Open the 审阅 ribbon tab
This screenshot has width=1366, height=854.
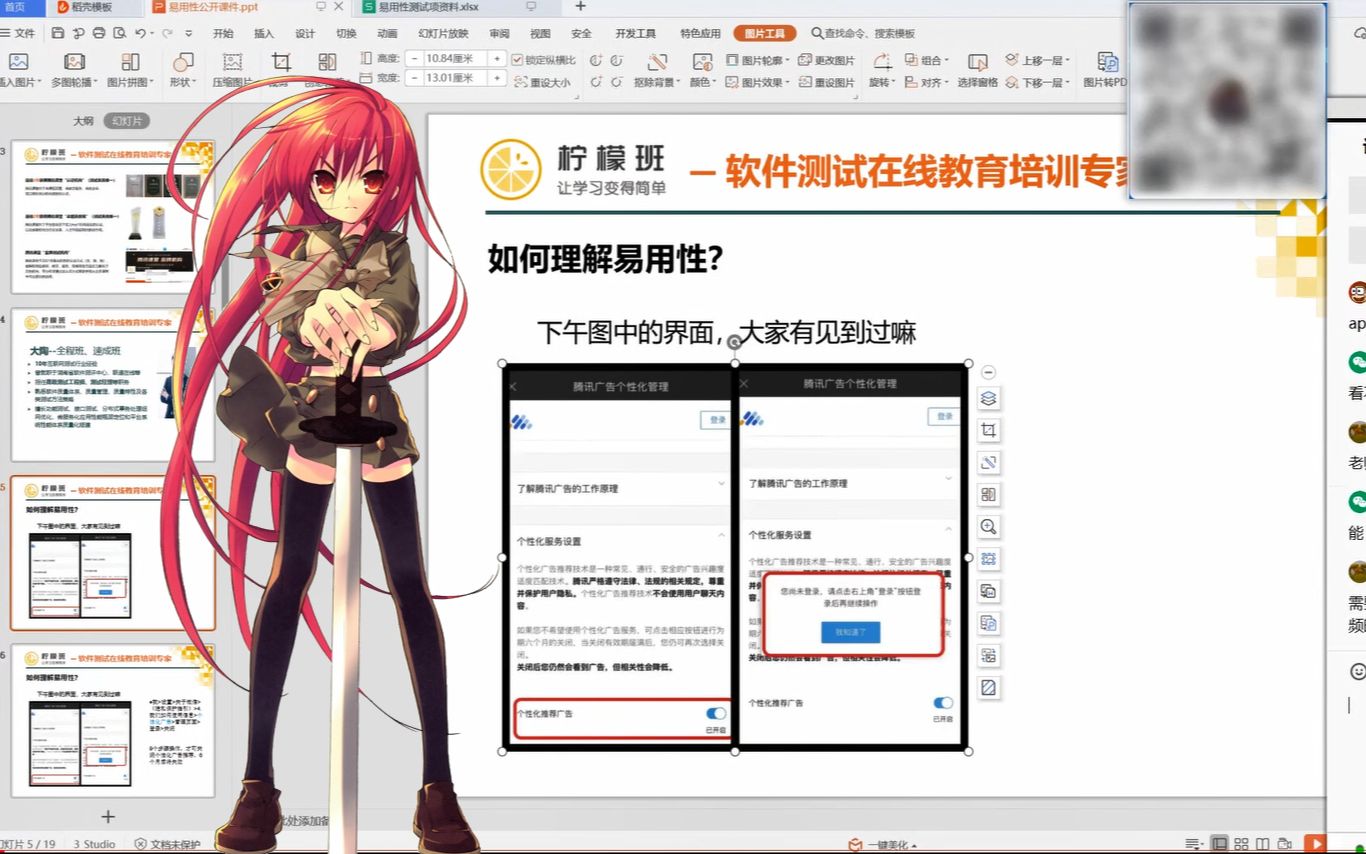tap(499, 33)
